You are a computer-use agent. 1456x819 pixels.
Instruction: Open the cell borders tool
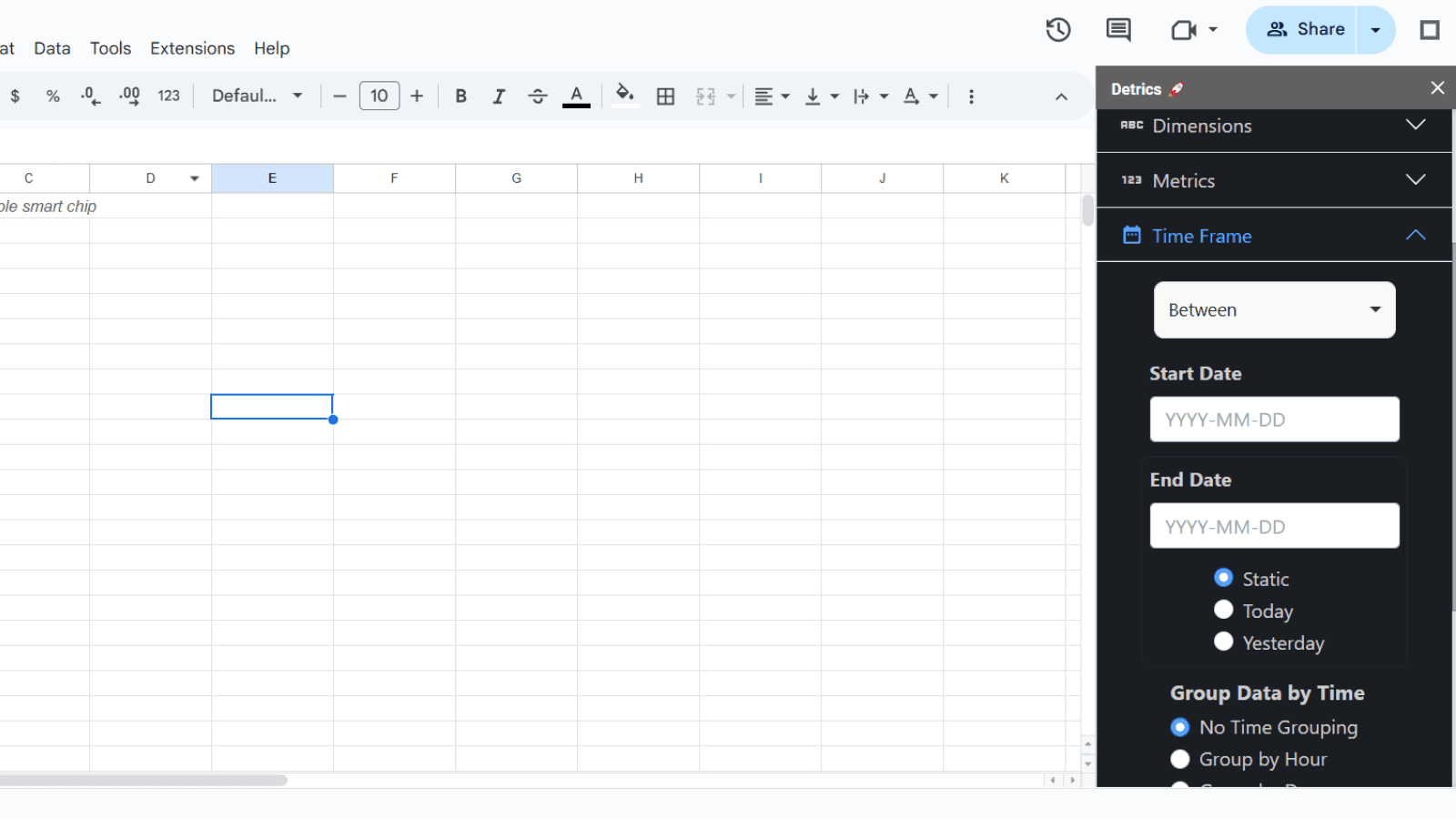point(665,96)
